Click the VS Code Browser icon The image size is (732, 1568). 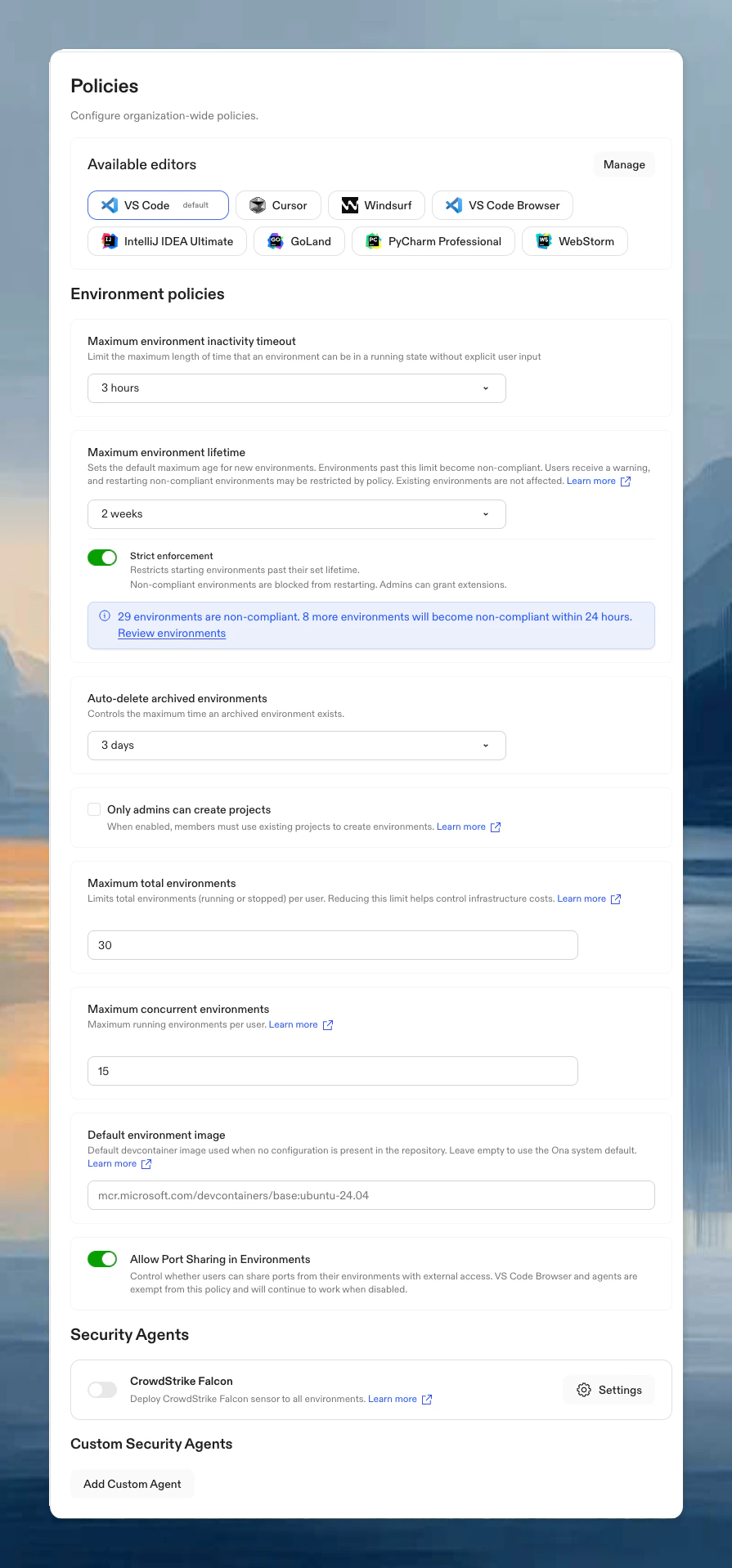pyautogui.click(x=454, y=205)
